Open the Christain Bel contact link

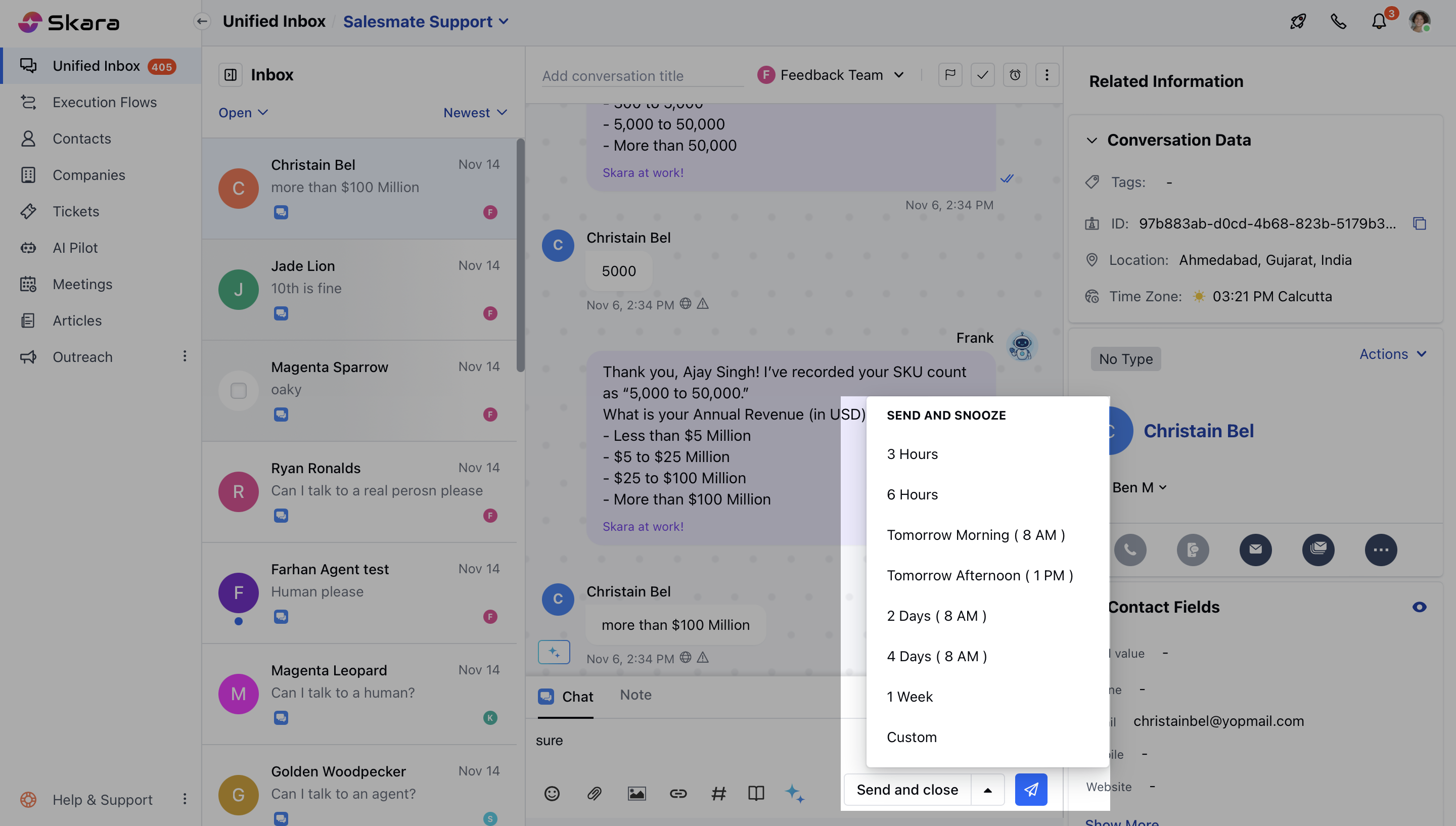[1198, 431]
